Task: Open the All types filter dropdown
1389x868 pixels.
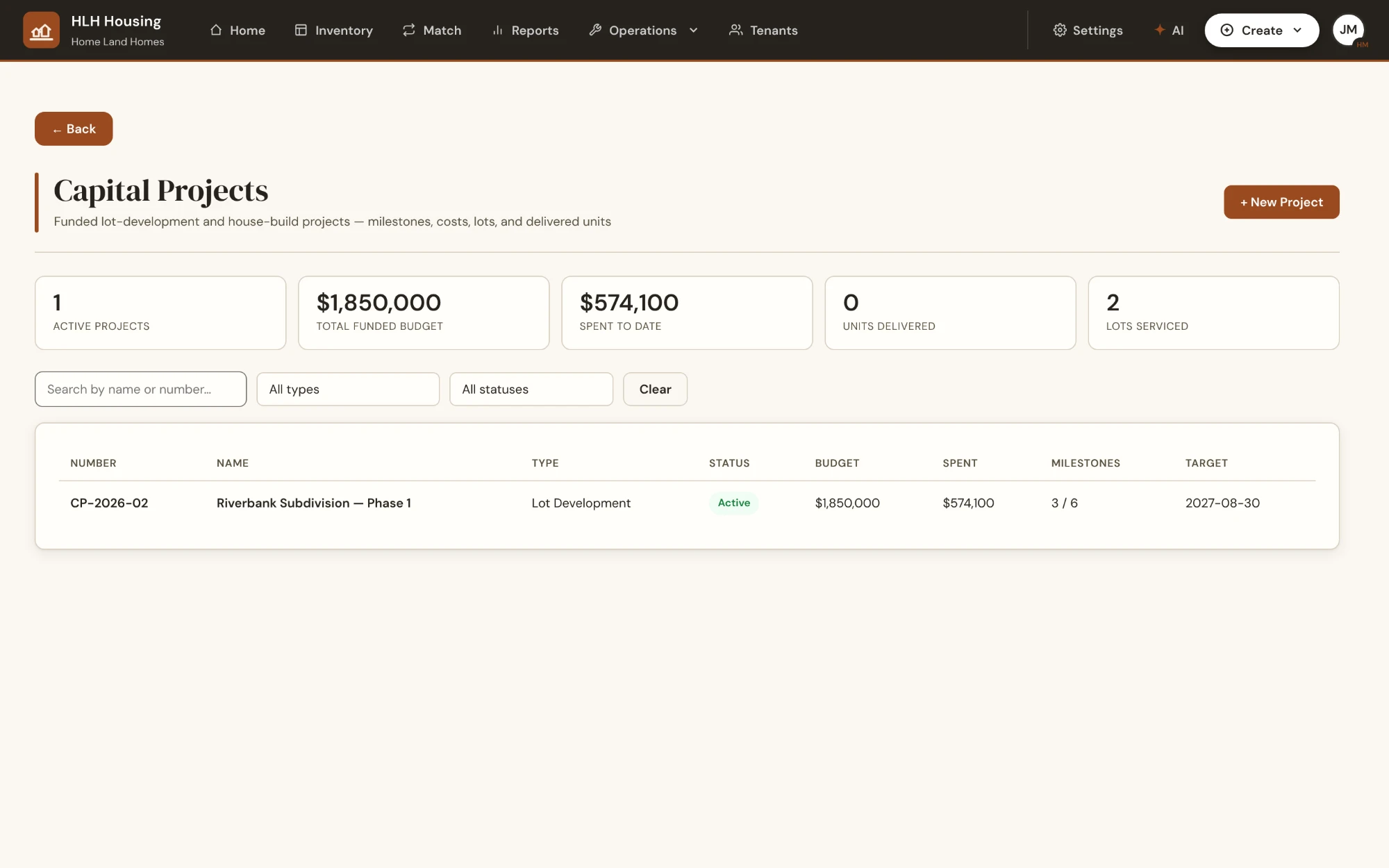Action: click(348, 389)
